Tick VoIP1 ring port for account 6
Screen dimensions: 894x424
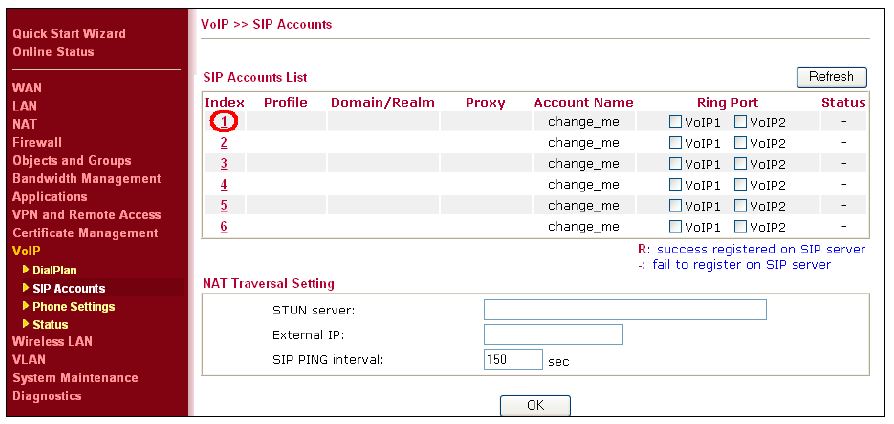(x=675, y=227)
